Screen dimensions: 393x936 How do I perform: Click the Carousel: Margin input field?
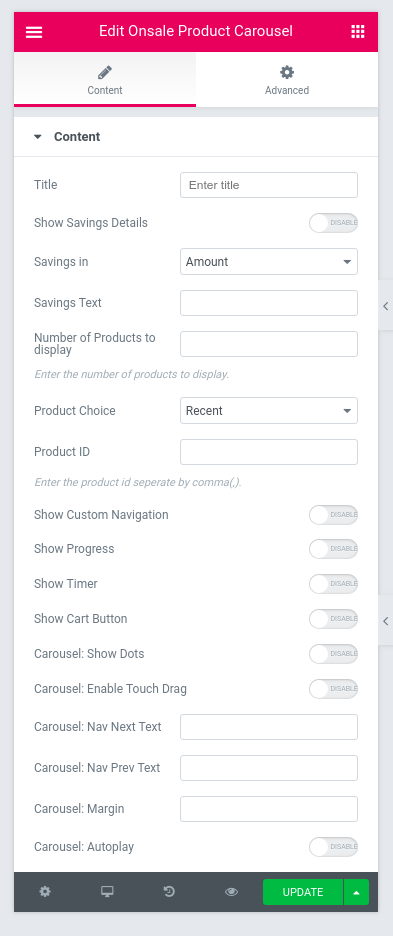[x=269, y=809]
